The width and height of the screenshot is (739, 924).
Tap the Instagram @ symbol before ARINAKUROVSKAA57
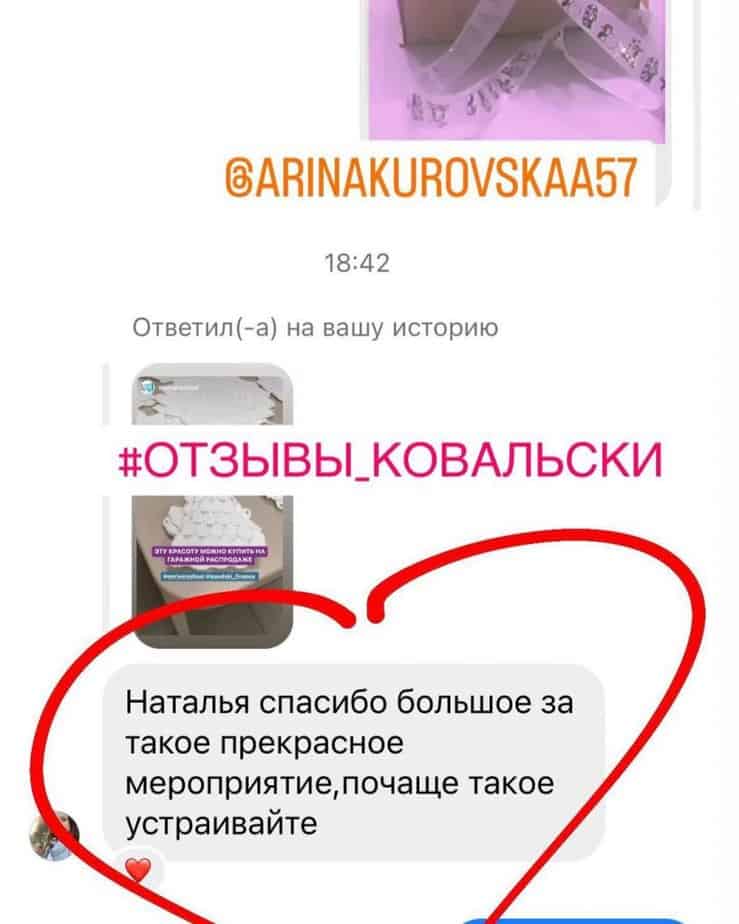[x=239, y=177]
